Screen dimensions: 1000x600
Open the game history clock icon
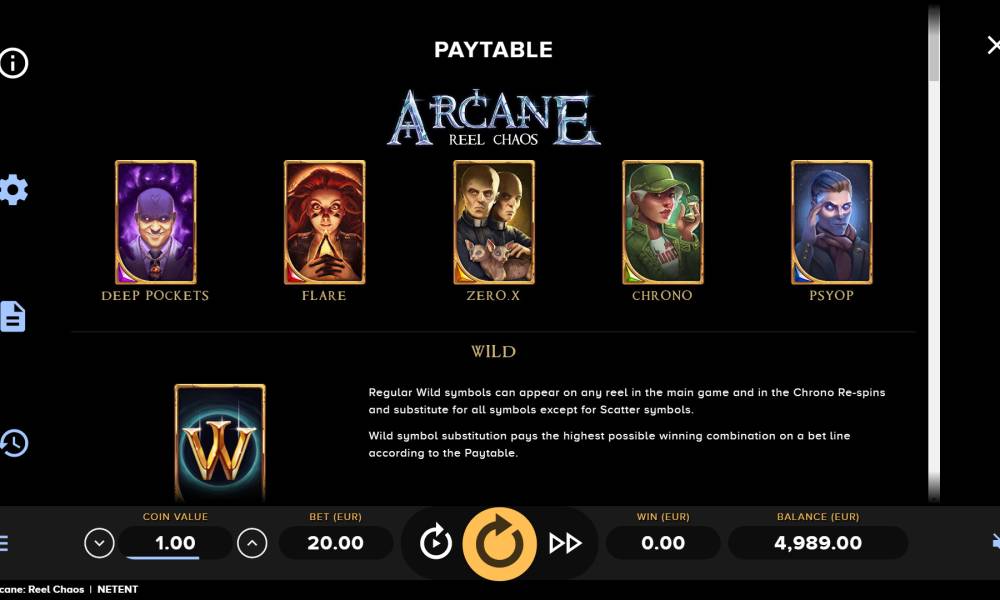coord(14,443)
